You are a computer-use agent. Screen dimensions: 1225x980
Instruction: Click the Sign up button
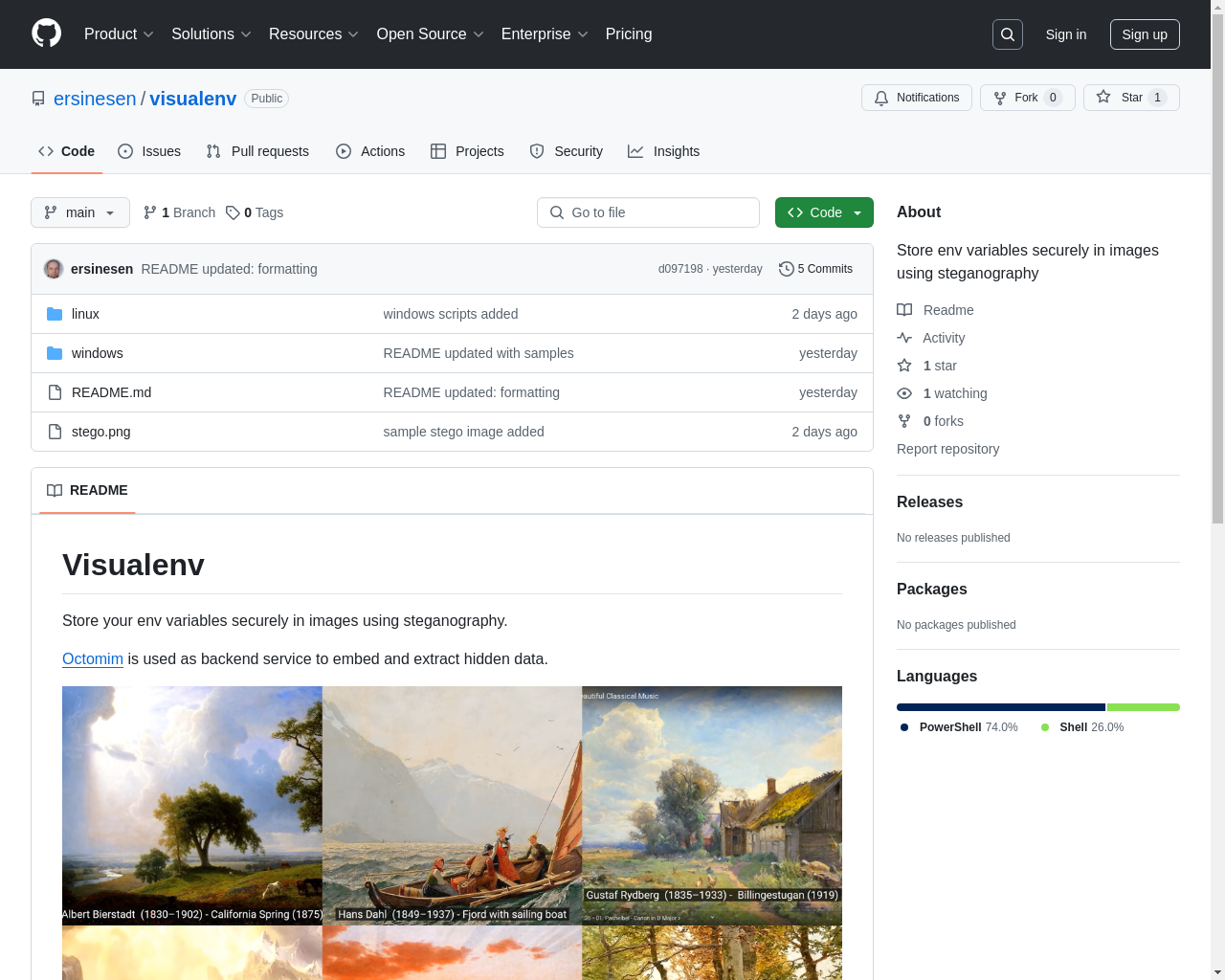pyautogui.click(x=1145, y=34)
